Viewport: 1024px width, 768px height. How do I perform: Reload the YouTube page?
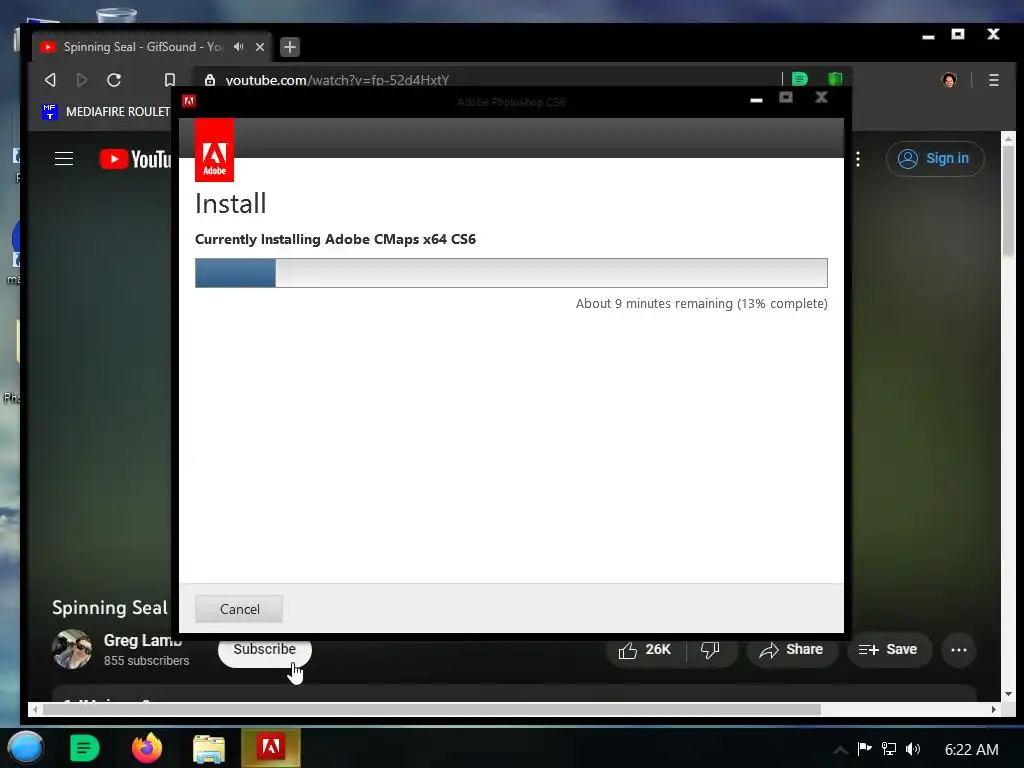pyautogui.click(x=114, y=80)
